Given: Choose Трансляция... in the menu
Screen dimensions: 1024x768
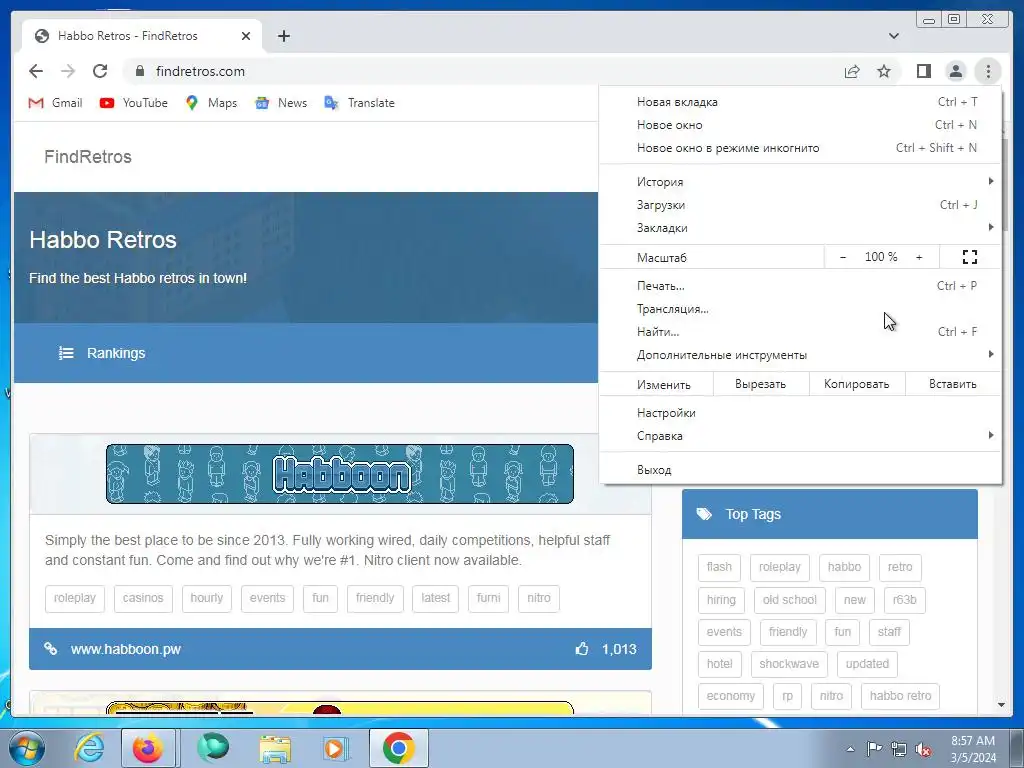Looking at the screenshot, I should pyautogui.click(x=800, y=308).
